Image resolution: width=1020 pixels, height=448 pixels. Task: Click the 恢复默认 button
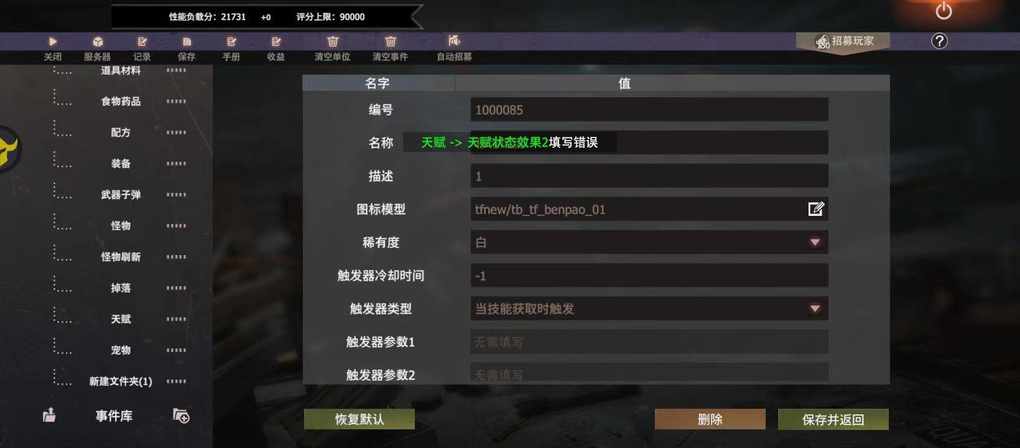[x=359, y=419]
